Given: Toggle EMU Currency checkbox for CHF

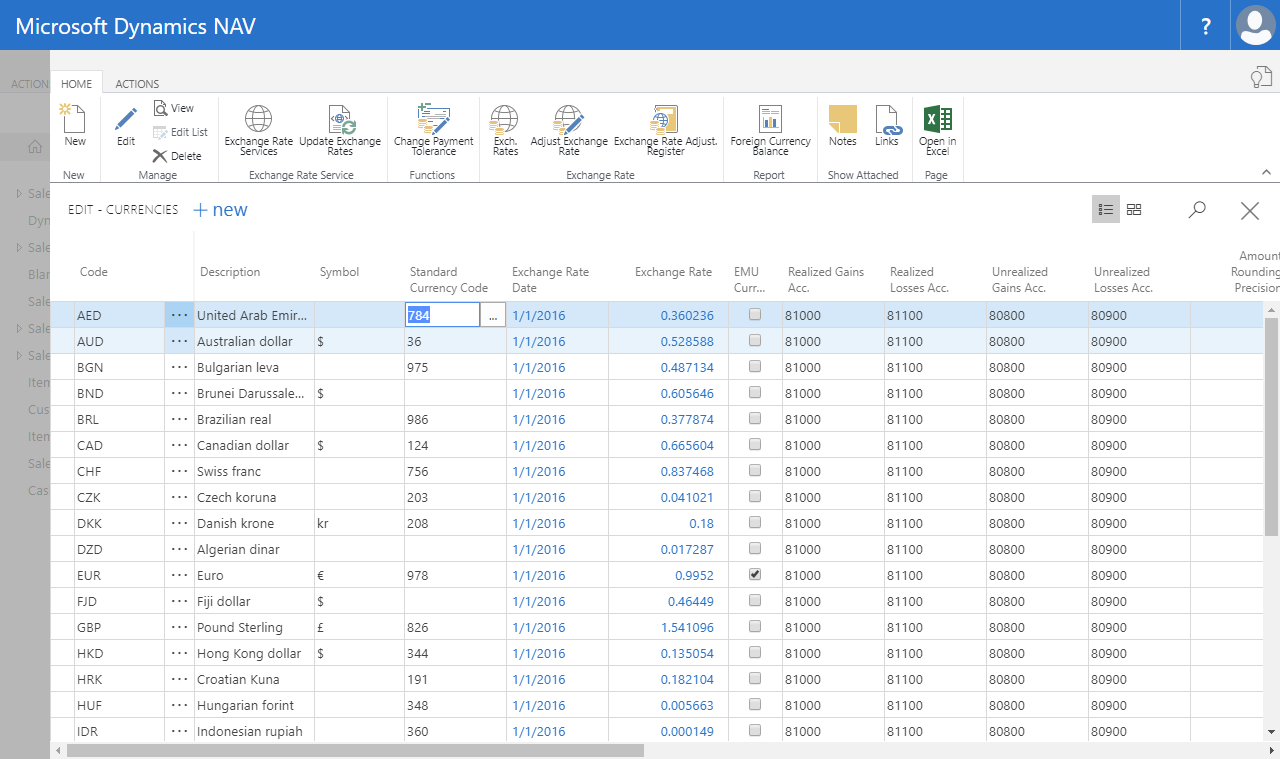Looking at the screenshot, I should coord(755,470).
